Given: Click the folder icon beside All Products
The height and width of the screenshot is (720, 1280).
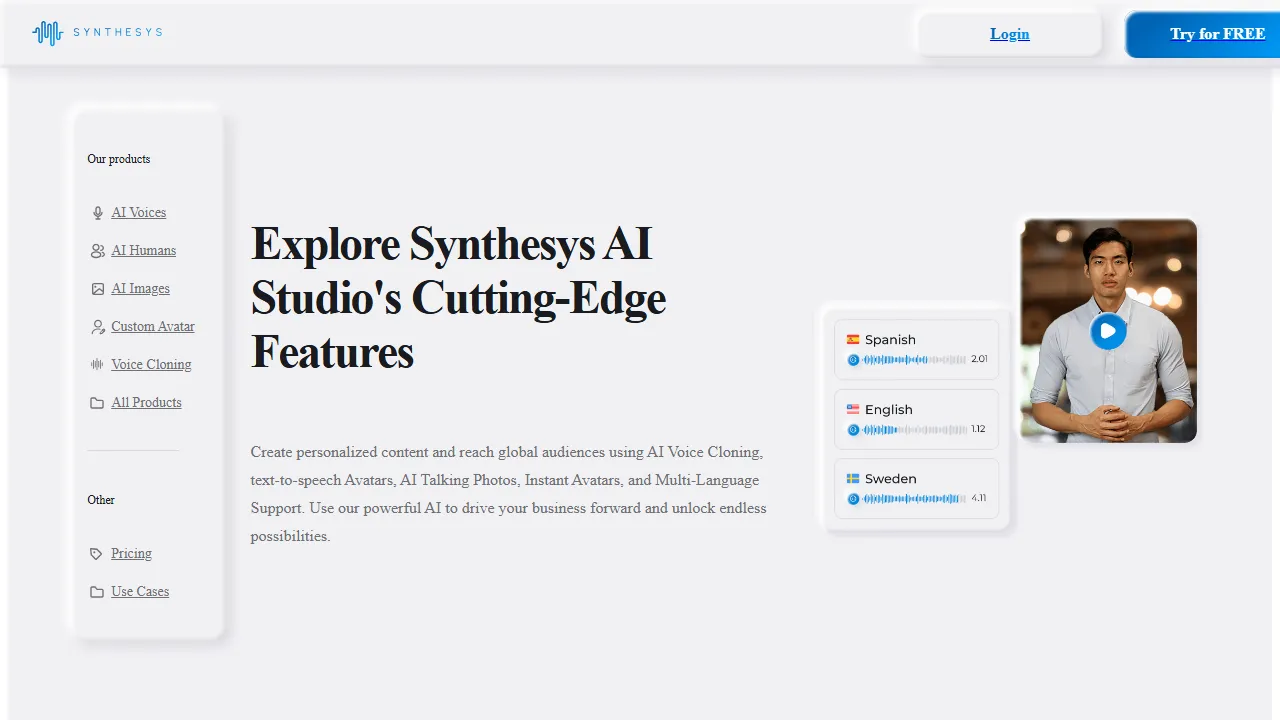Looking at the screenshot, I should pyautogui.click(x=97, y=403).
